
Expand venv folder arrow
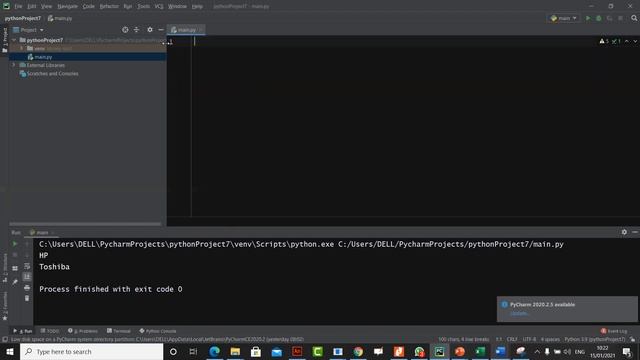pyautogui.click(x=22, y=48)
